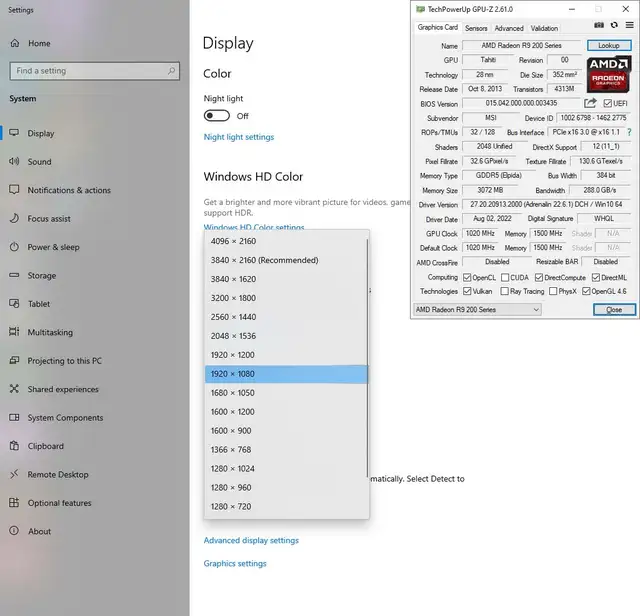Click the Remote Desktop icon
640x616 pixels.
click(14, 474)
